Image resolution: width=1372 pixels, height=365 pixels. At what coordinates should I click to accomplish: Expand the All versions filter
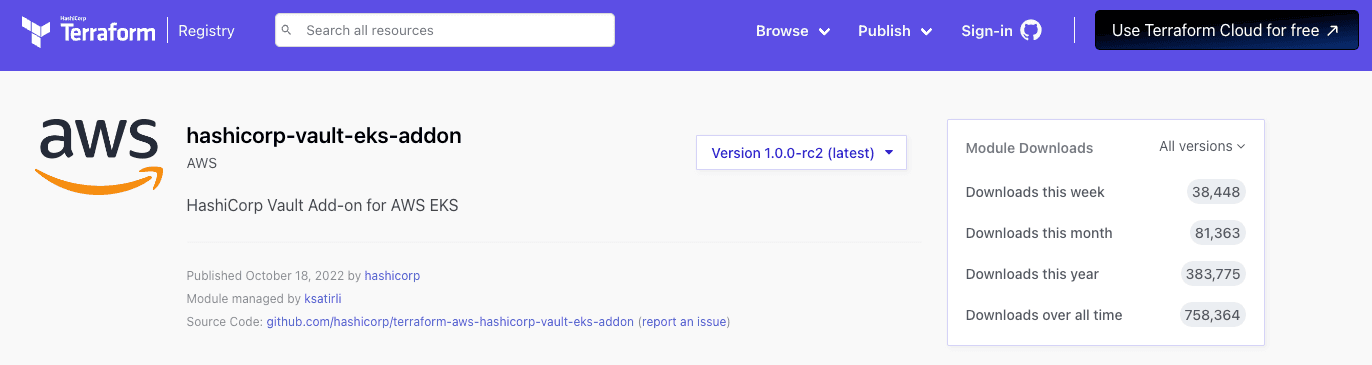tap(1202, 146)
